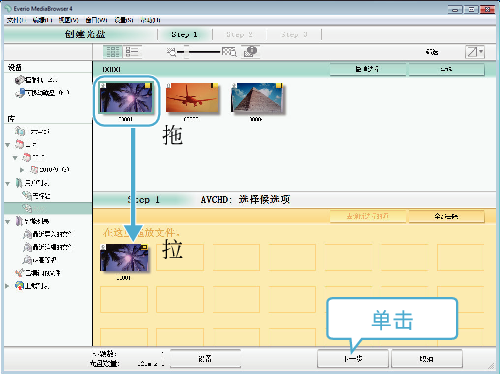500x374 pixels.
Task: Open the first menu in the menu bar
Action: pos(15,20)
